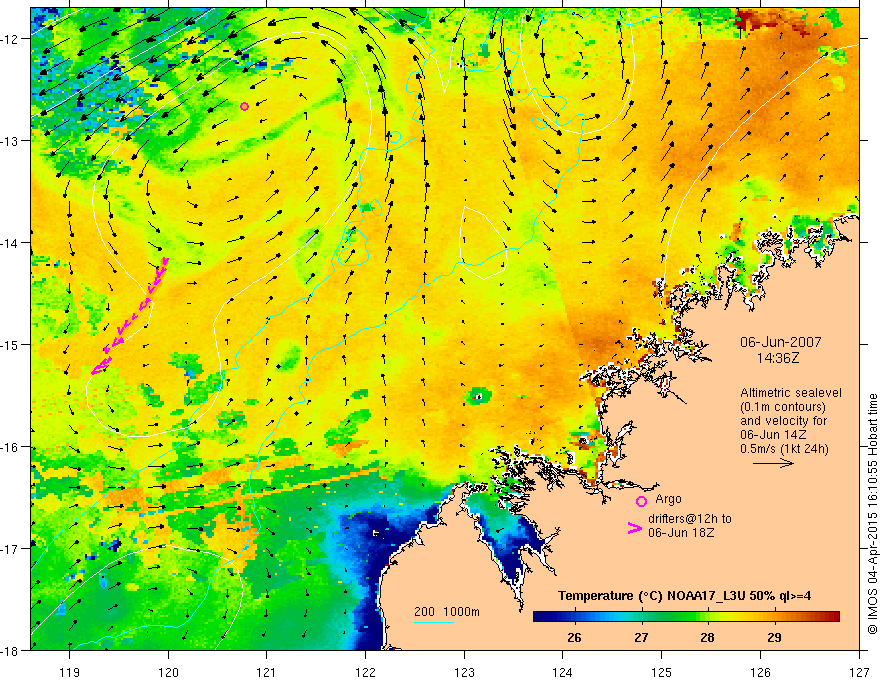Click the '(0.1m contours)' text
880x680 pixels.
tap(783, 407)
